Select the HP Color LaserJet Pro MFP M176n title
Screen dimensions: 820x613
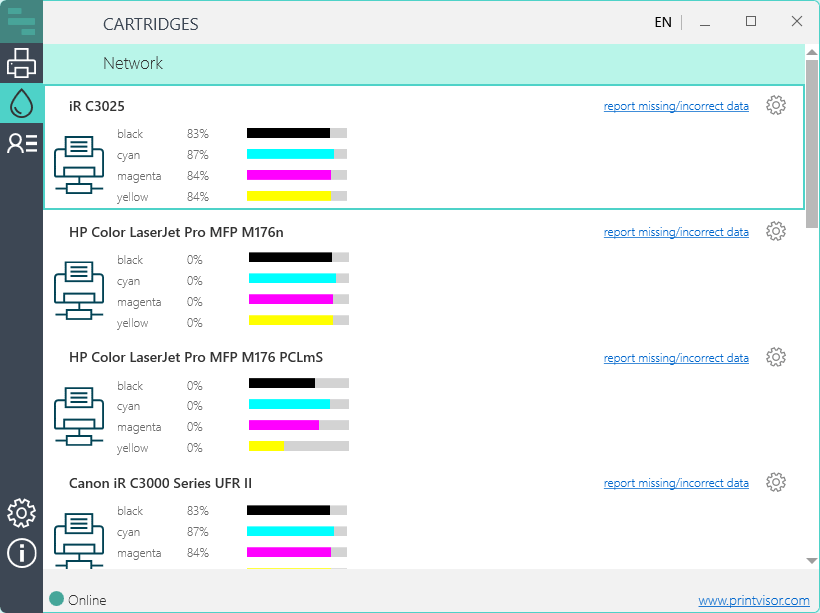(x=176, y=232)
